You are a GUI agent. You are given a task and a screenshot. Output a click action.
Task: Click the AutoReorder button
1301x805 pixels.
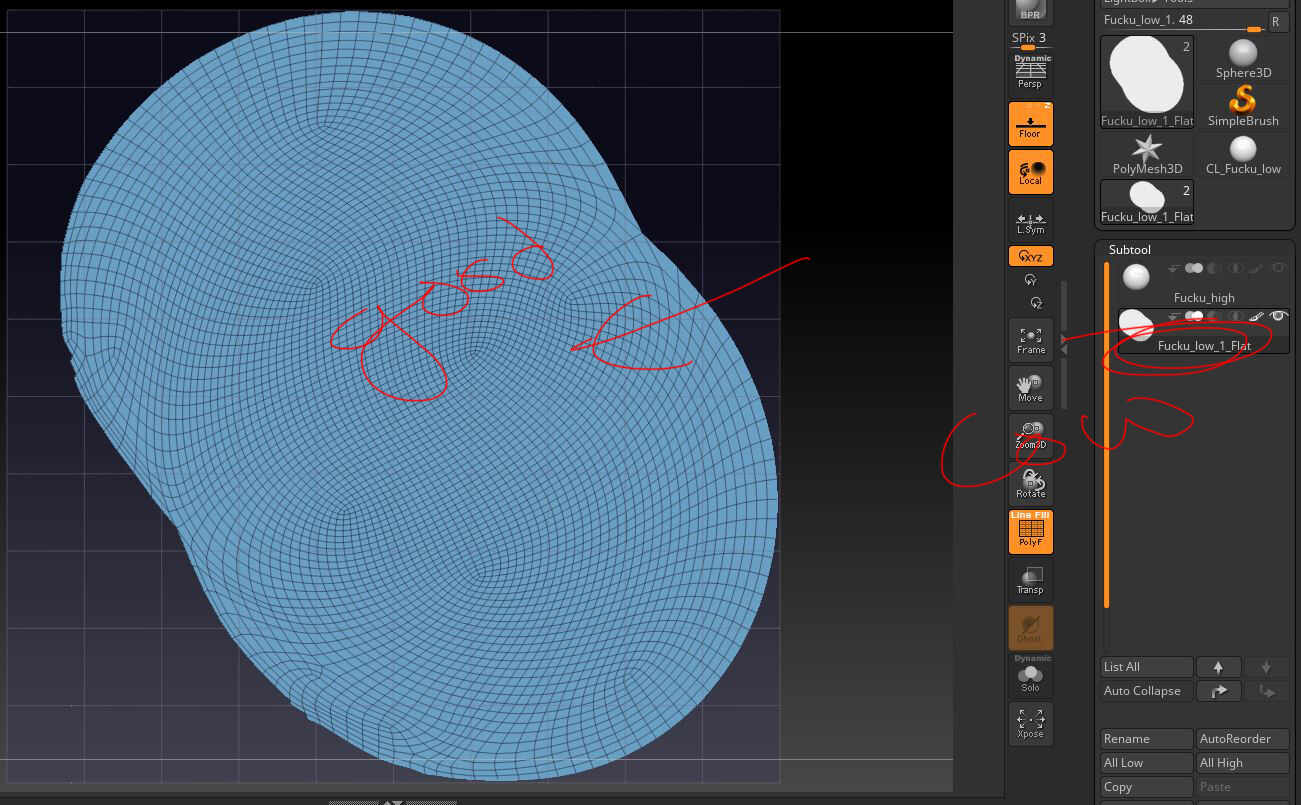click(1243, 739)
